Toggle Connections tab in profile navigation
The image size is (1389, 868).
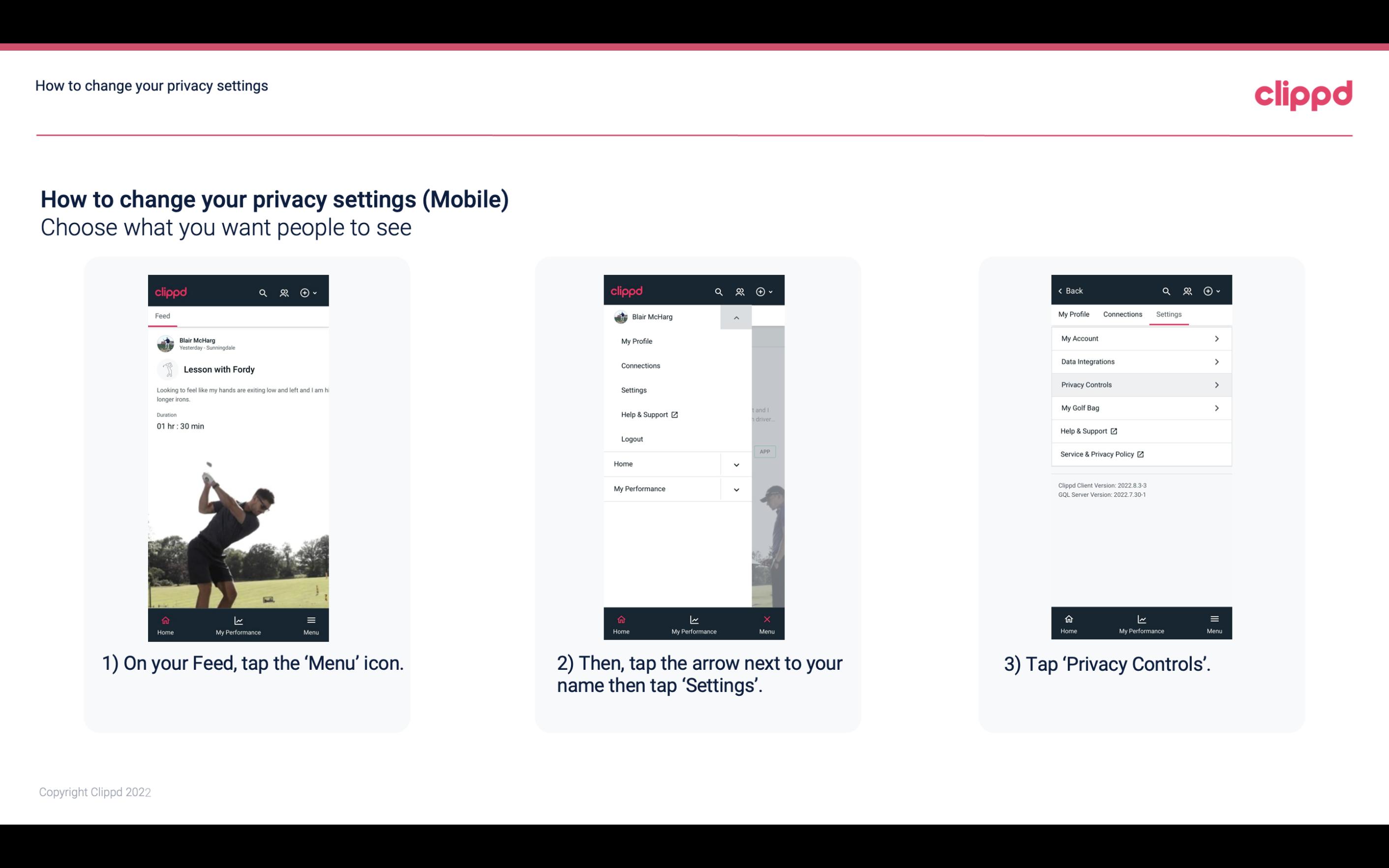click(x=1121, y=314)
